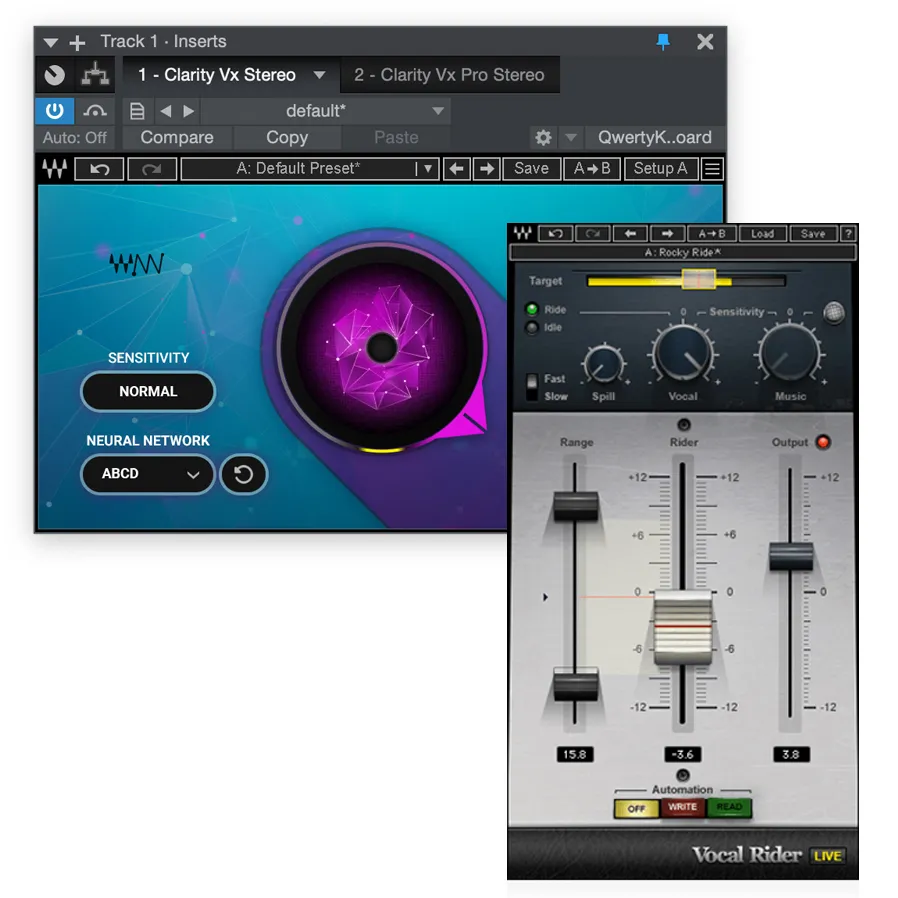898x898 pixels.
Task: Set Automation to READ
Action: [x=729, y=808]
